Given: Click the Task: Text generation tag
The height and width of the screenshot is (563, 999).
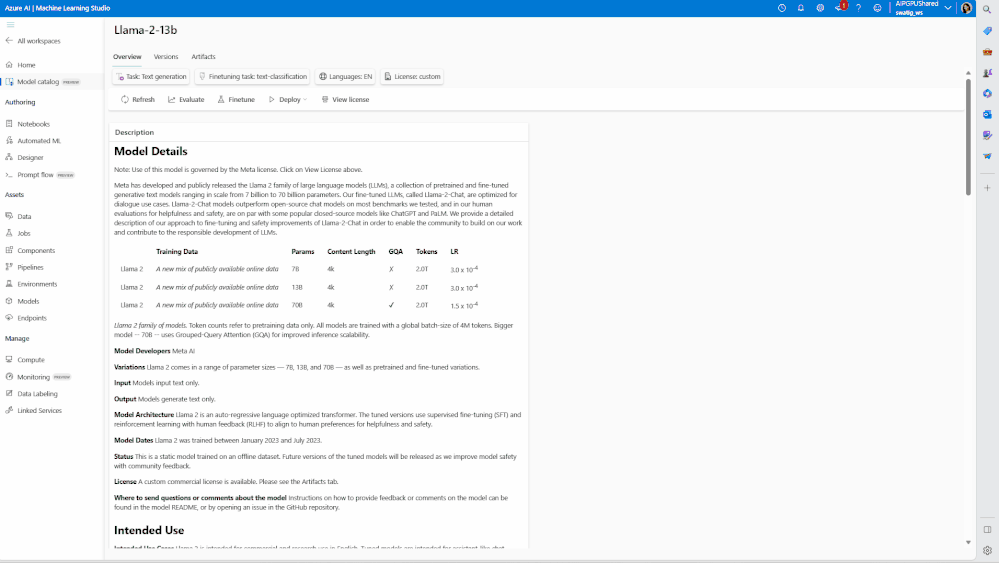Looking at the screenshot, I should tap(152, 76).
